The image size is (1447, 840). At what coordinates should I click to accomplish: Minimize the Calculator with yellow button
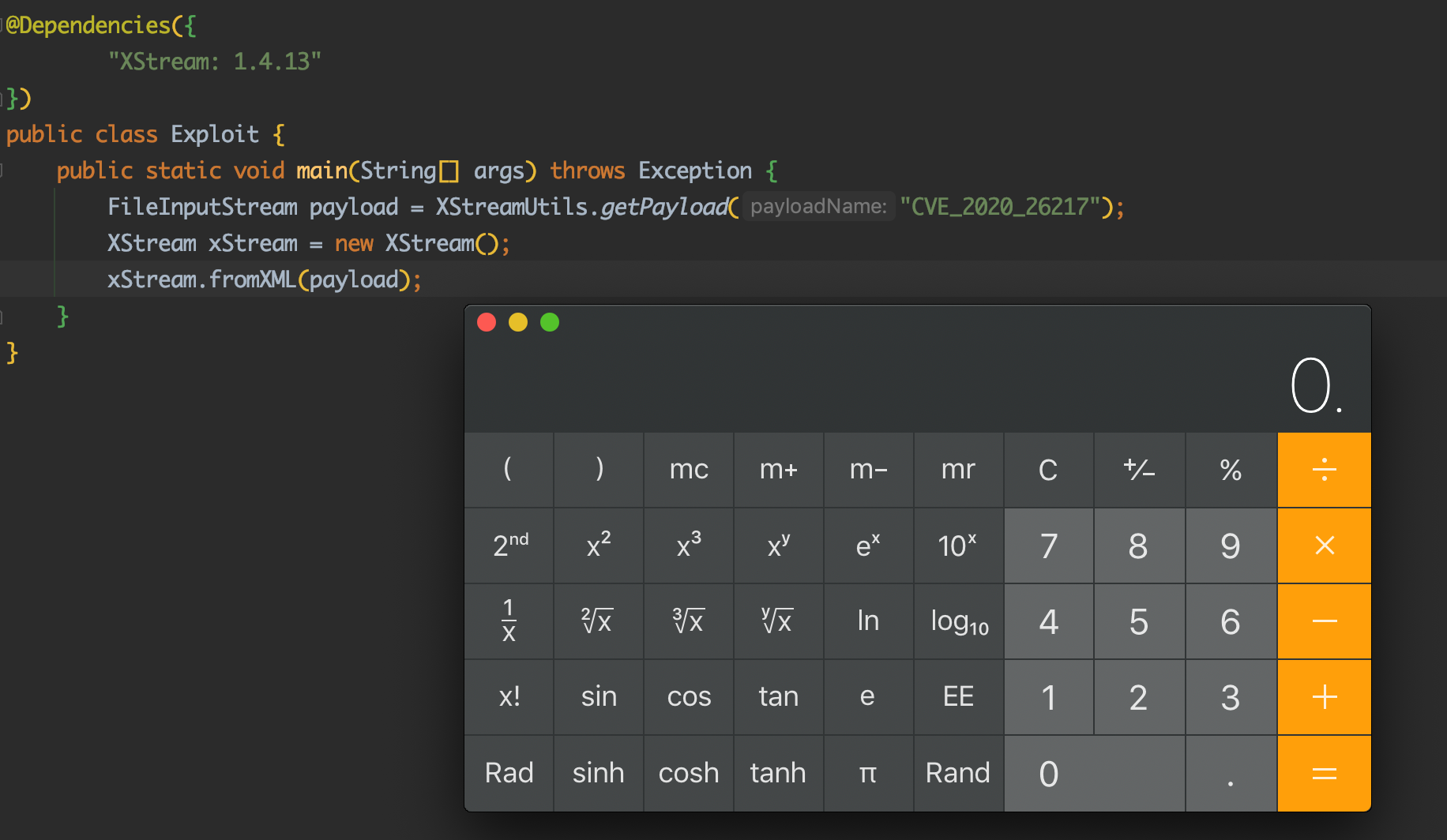tap(518, 322)
